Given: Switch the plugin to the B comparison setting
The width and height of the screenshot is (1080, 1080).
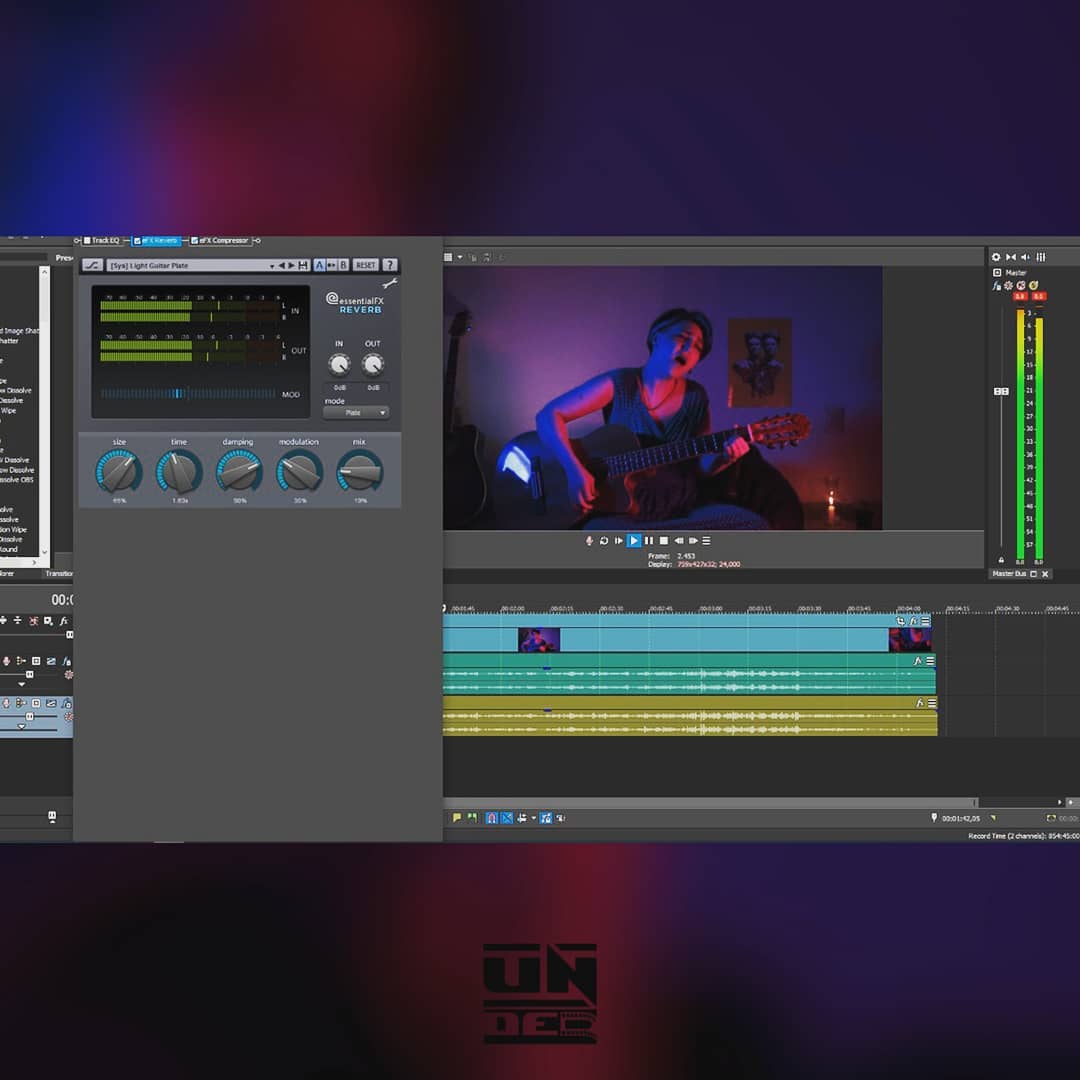Looking at the screenshot, I should [342, 264].
